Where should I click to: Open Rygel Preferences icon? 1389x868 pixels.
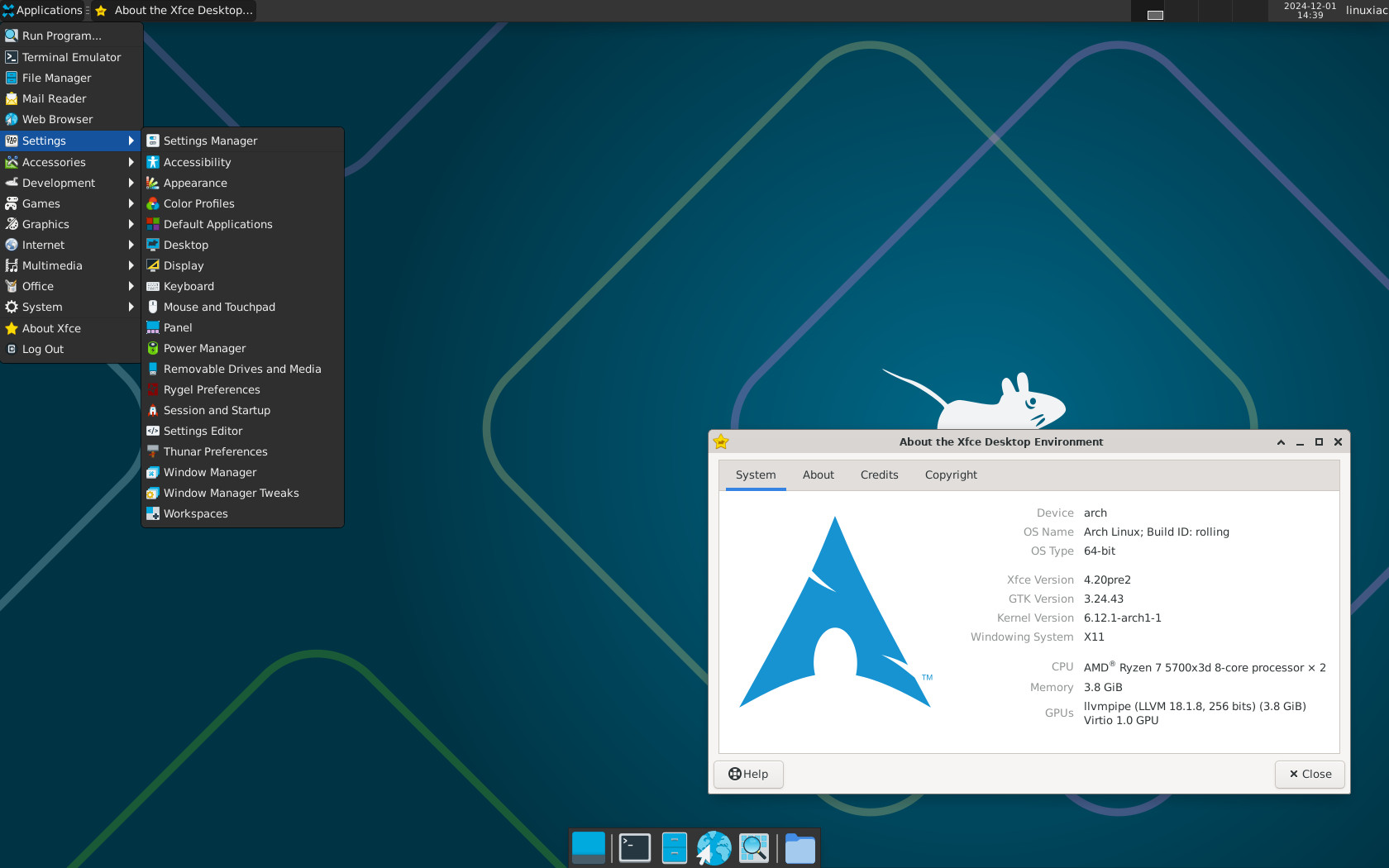(153, 389)
